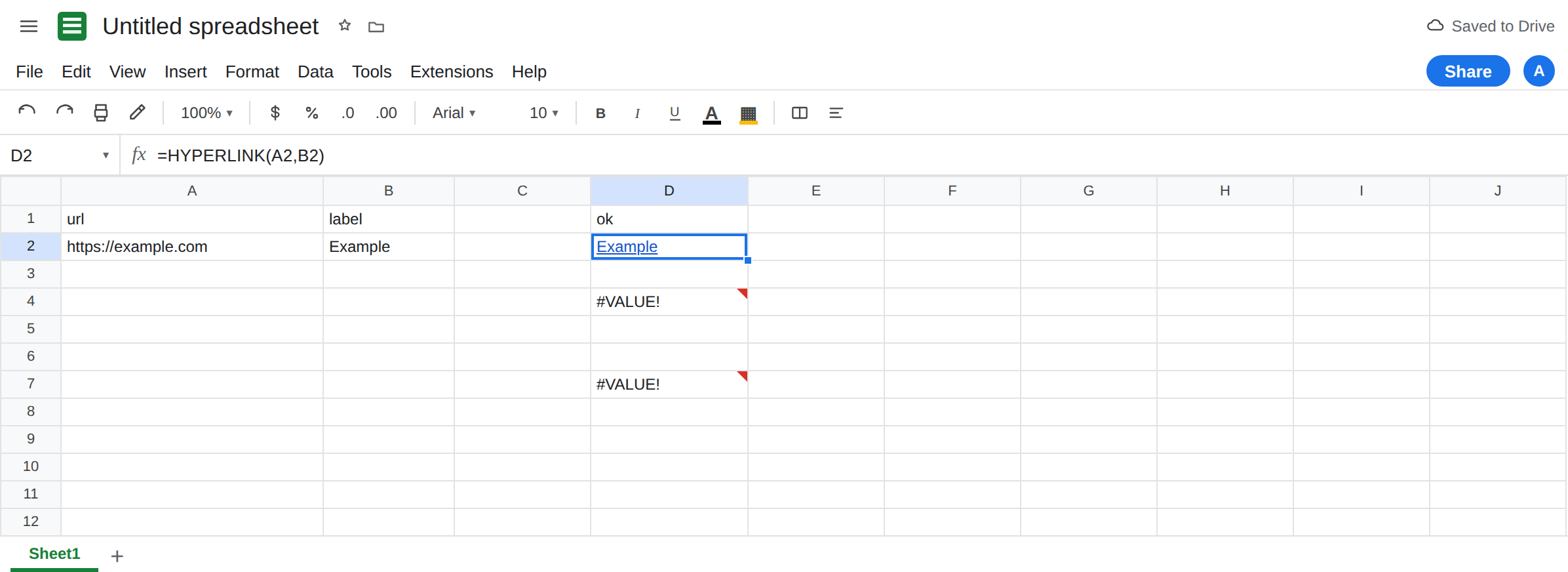Viewport: 1568px width, 572px height.
Task: Activate the paint format tool
Action: [138, 112]
